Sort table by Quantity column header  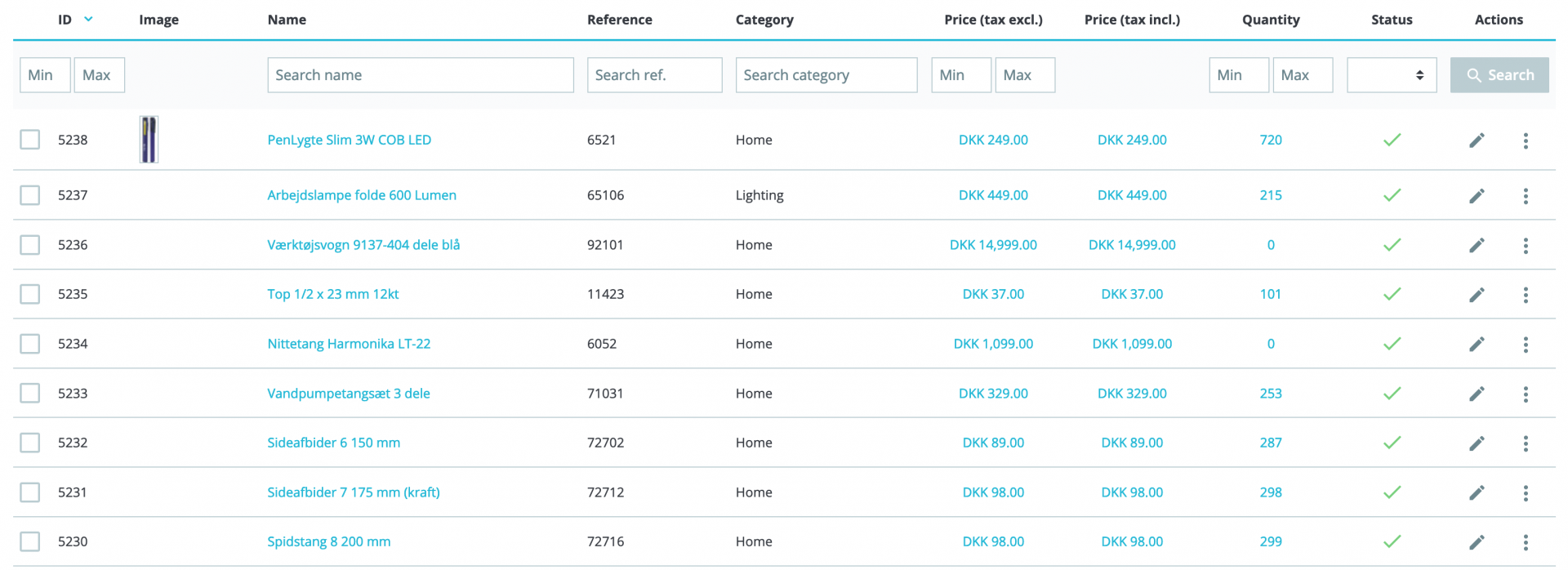pyautogui.click(x=1270, y=20)
